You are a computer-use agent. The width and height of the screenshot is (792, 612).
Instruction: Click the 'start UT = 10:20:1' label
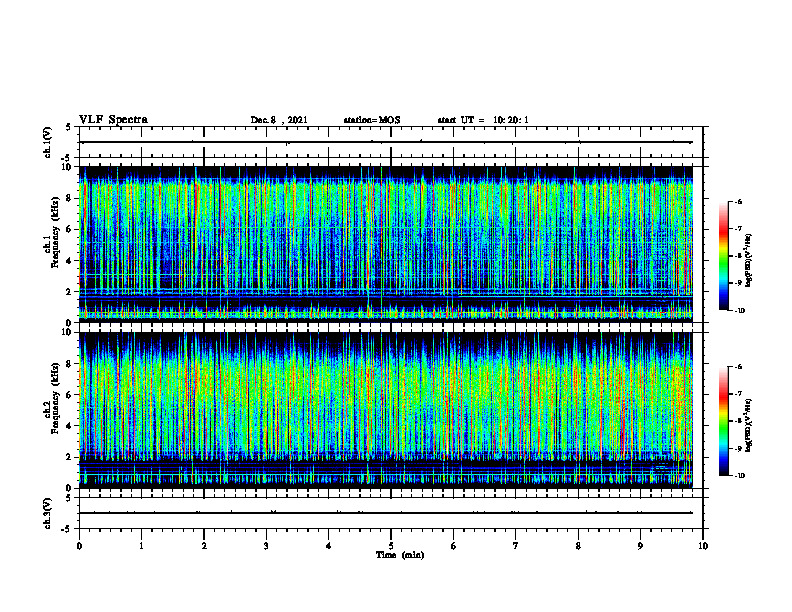(483, 120)
